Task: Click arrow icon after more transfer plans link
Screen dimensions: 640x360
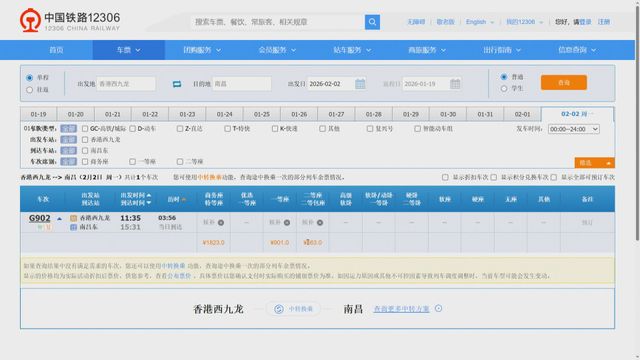Action: (x=438, y=309)
